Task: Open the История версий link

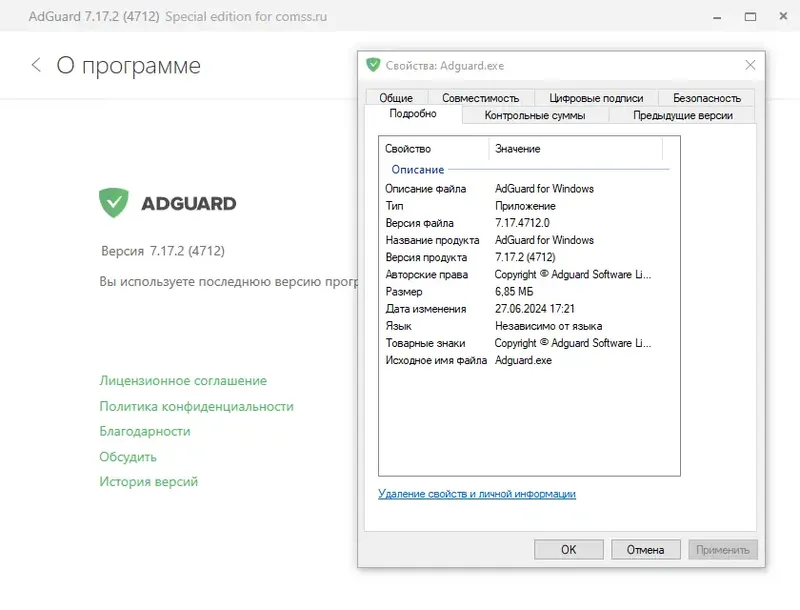Action: tap(148, 481)
